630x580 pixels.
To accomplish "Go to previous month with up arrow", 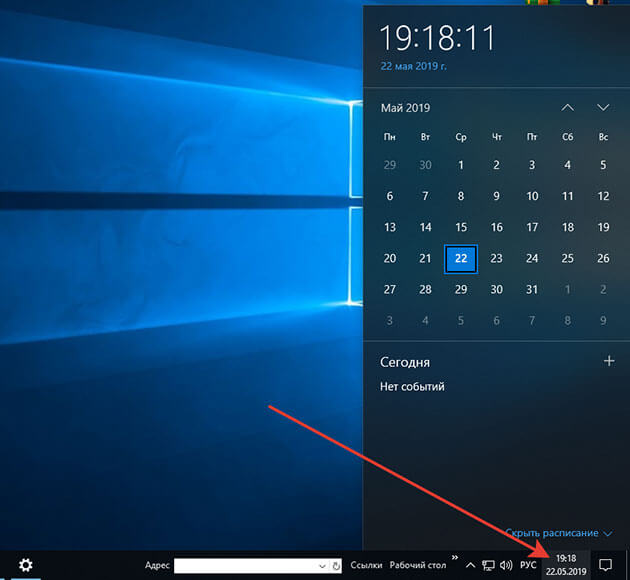I will 567,108.
